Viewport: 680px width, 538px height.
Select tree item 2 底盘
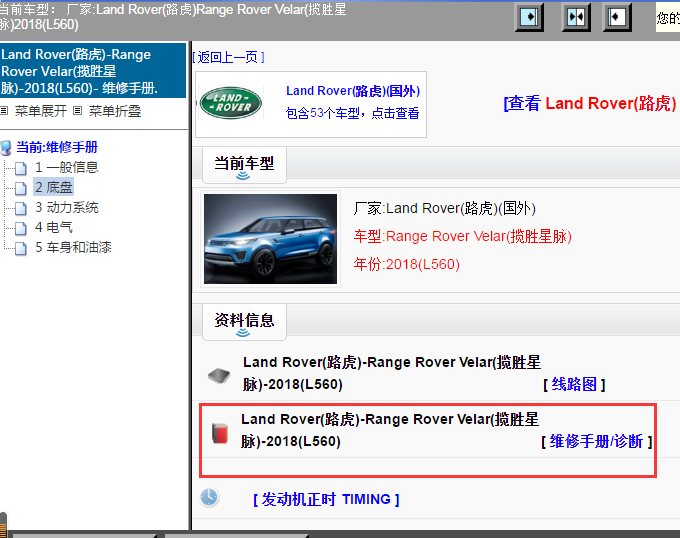pos(54,187)
